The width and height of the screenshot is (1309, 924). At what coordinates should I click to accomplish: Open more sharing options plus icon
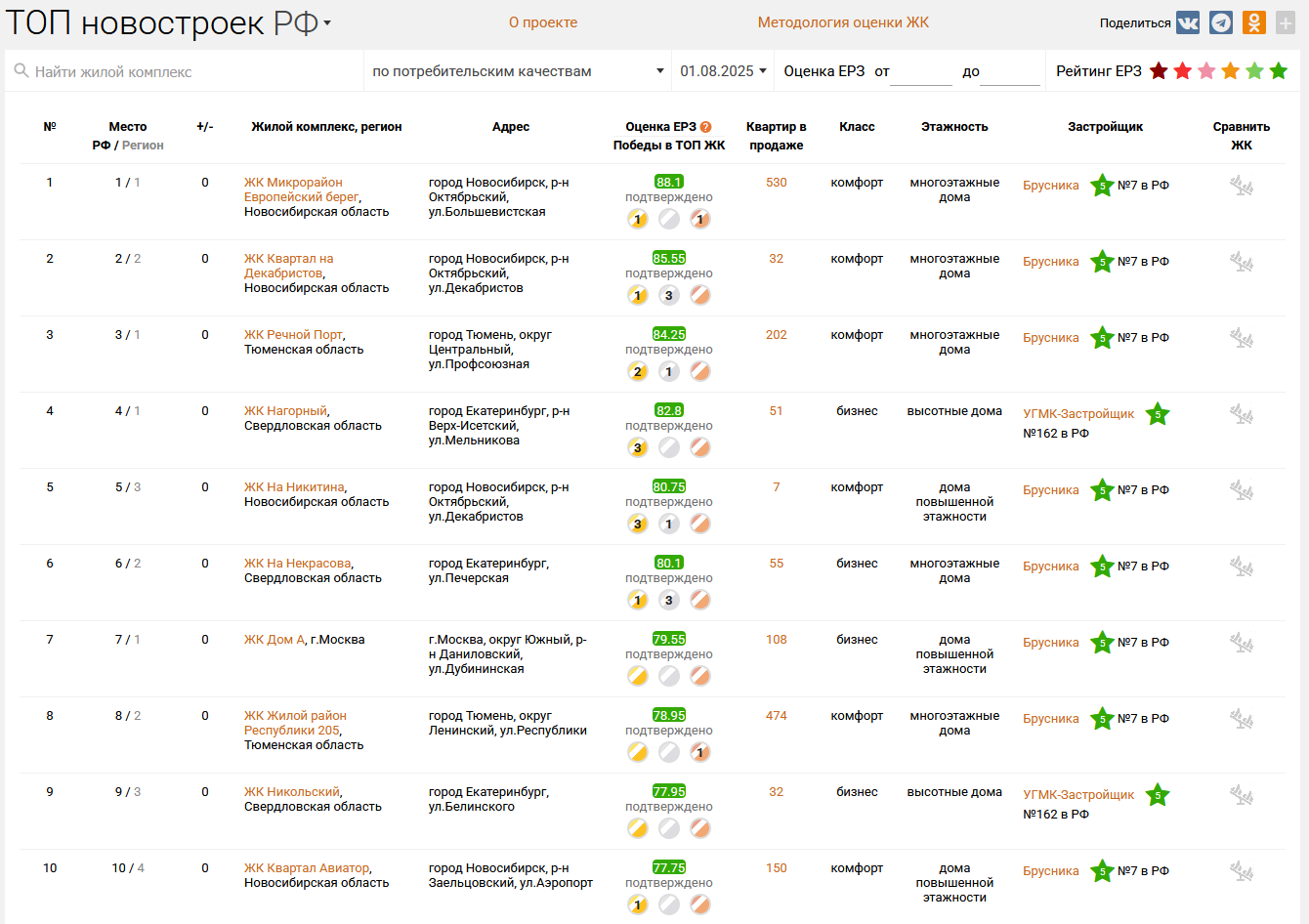1286,22
